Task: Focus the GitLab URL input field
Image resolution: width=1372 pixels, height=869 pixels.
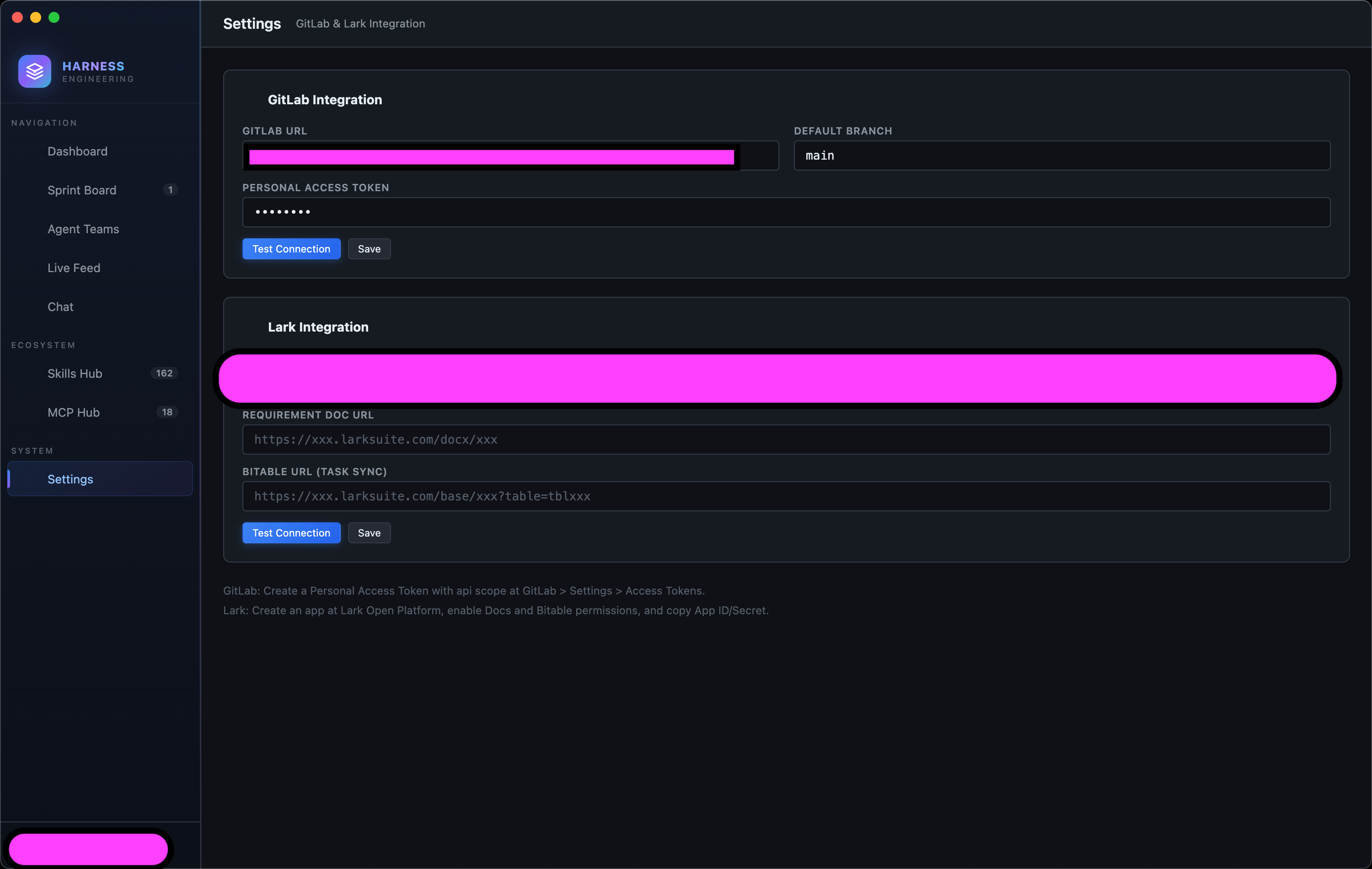Action: click(510, 156)
